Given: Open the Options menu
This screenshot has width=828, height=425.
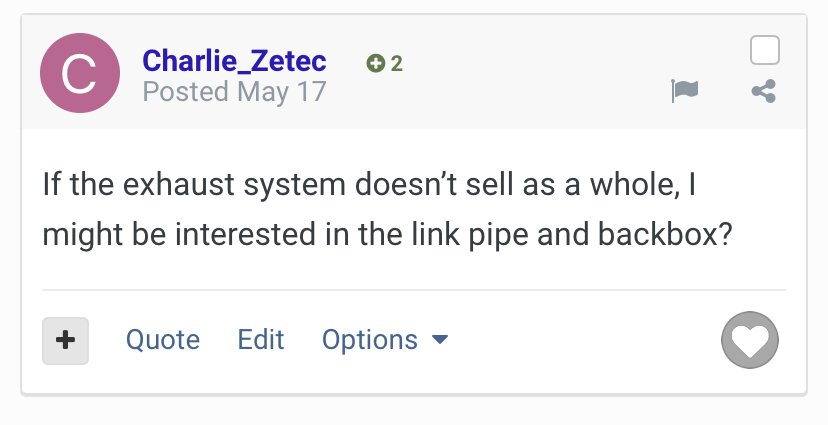Looking at the screenshot, I should click(x=385, y=339).
